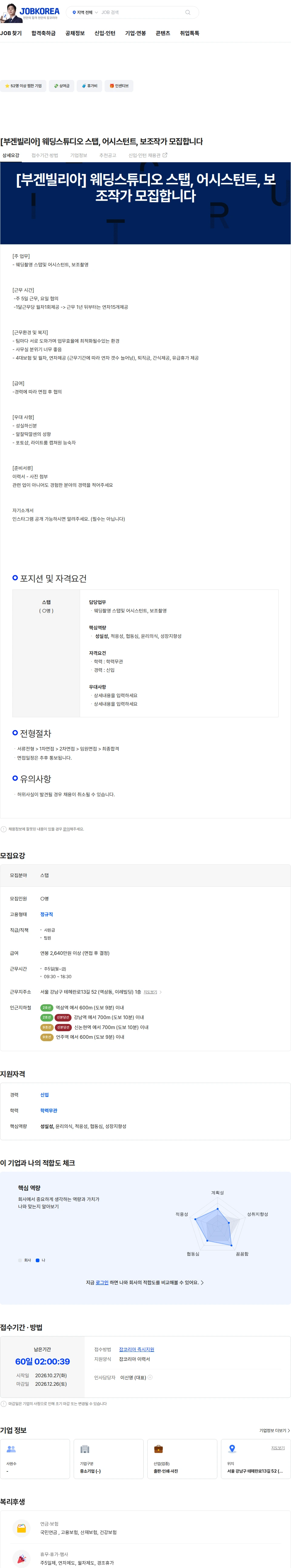Click the 2호선 badge for 역삼역
Image resolution: width=291 pixels, height=1568 pixels.
[46, 1007]
